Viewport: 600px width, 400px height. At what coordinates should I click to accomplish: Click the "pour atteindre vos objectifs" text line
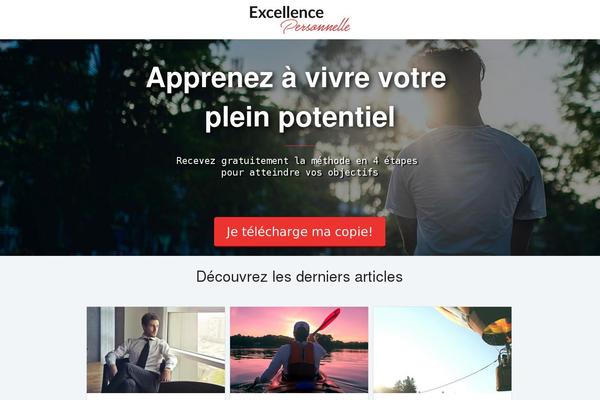[x=300, y=173]
